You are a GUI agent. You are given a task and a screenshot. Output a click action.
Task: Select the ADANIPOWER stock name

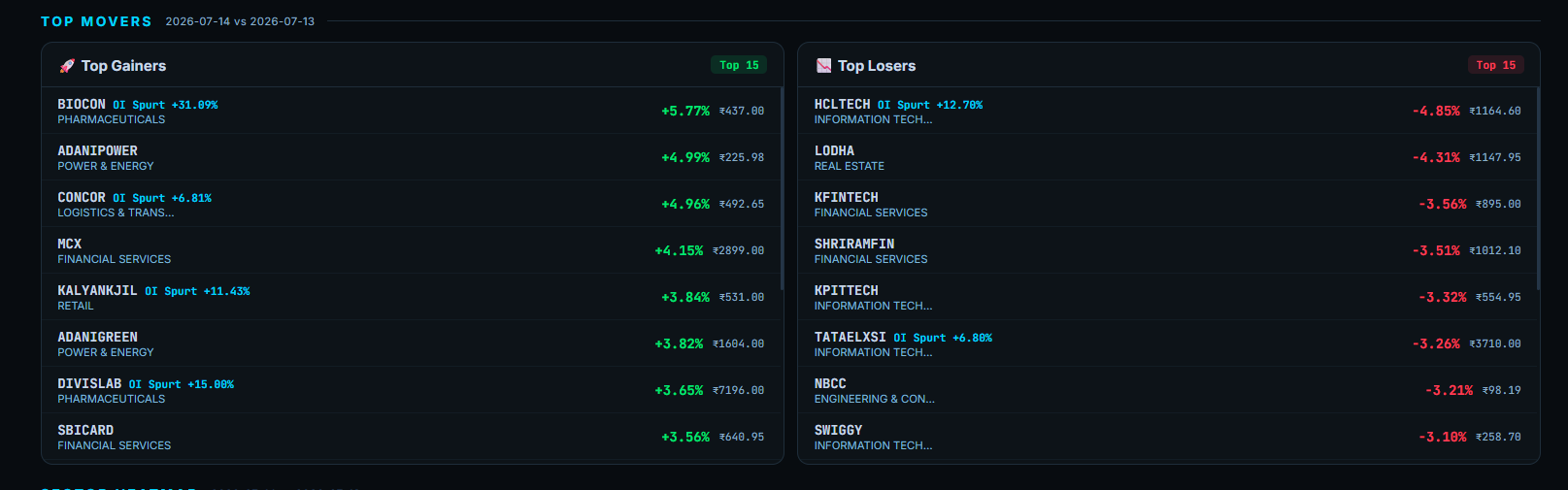pos(97,151)
